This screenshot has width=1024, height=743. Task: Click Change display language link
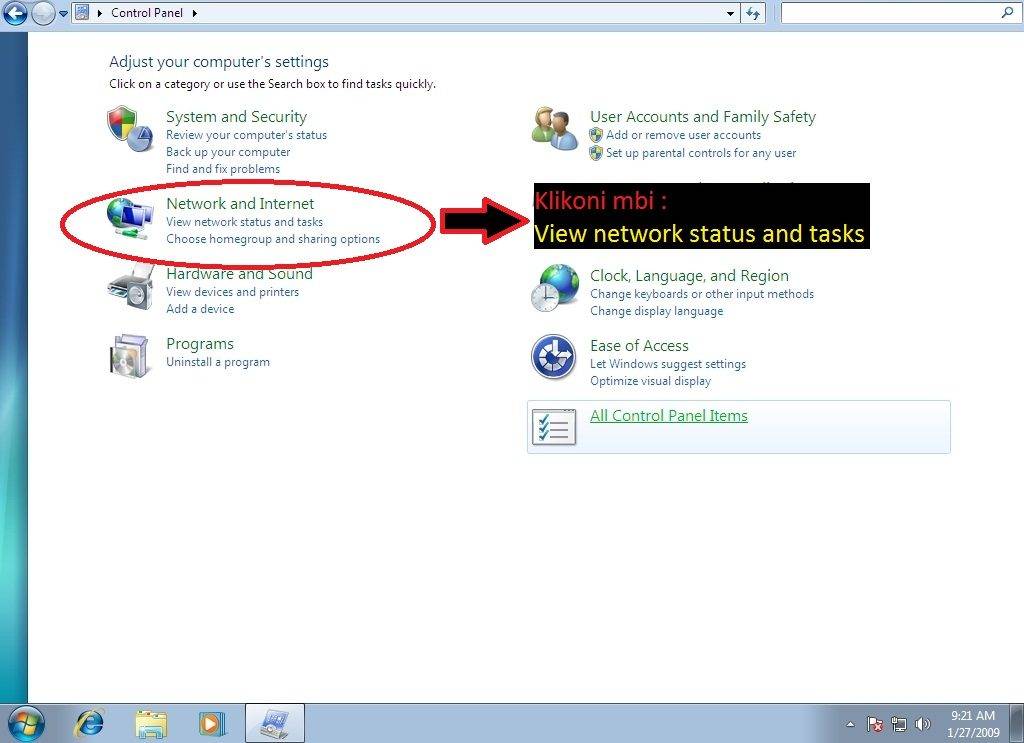(x=656, y=311)
